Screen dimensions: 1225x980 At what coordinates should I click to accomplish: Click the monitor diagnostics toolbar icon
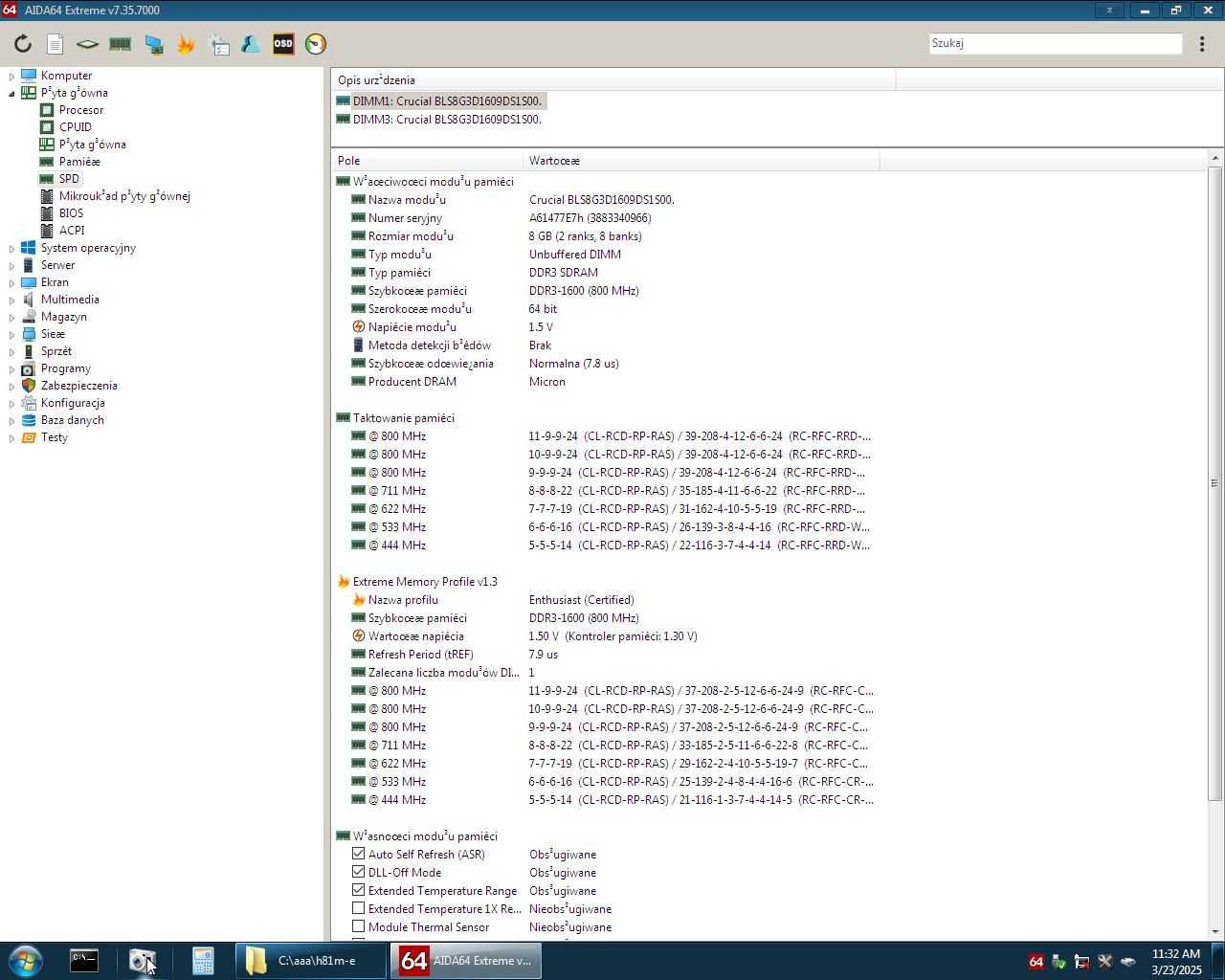(153, 44)
